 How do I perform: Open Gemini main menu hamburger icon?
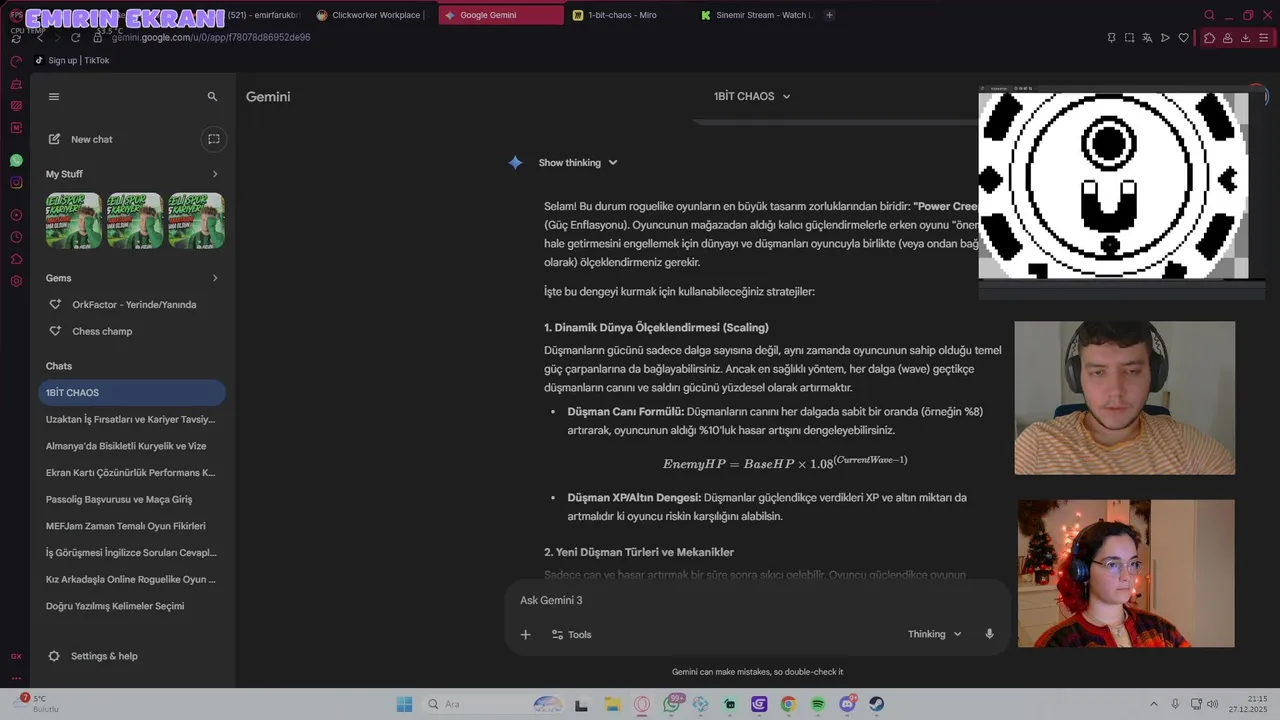[54, 97]
